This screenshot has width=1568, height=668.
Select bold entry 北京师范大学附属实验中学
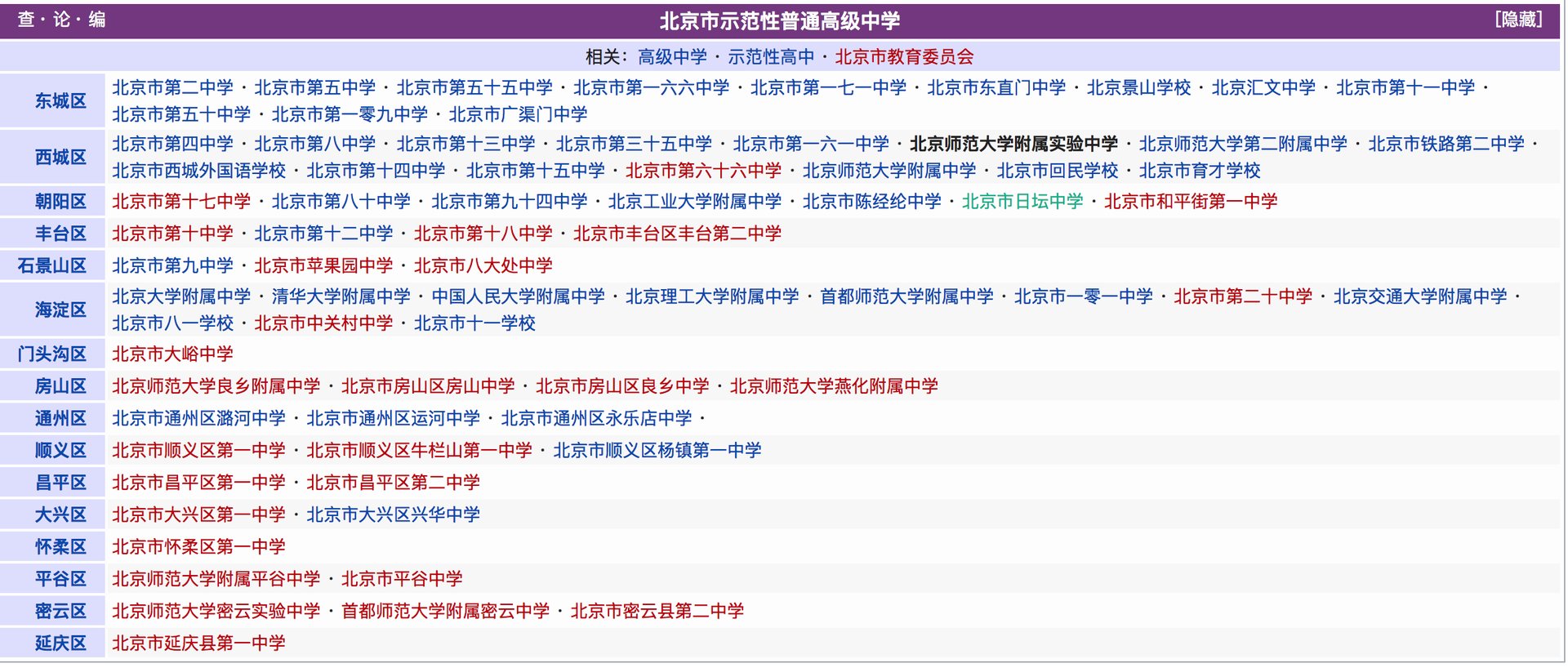(1013, 144)
